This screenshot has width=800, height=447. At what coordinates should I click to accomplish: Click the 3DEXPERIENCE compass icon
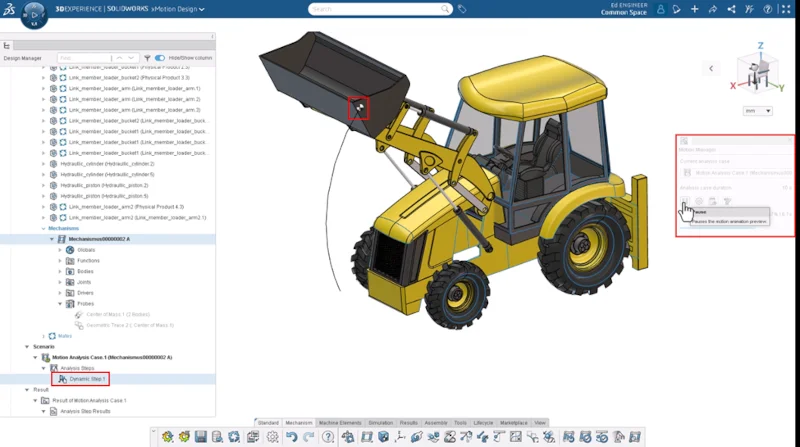click(x=35, y=15)
